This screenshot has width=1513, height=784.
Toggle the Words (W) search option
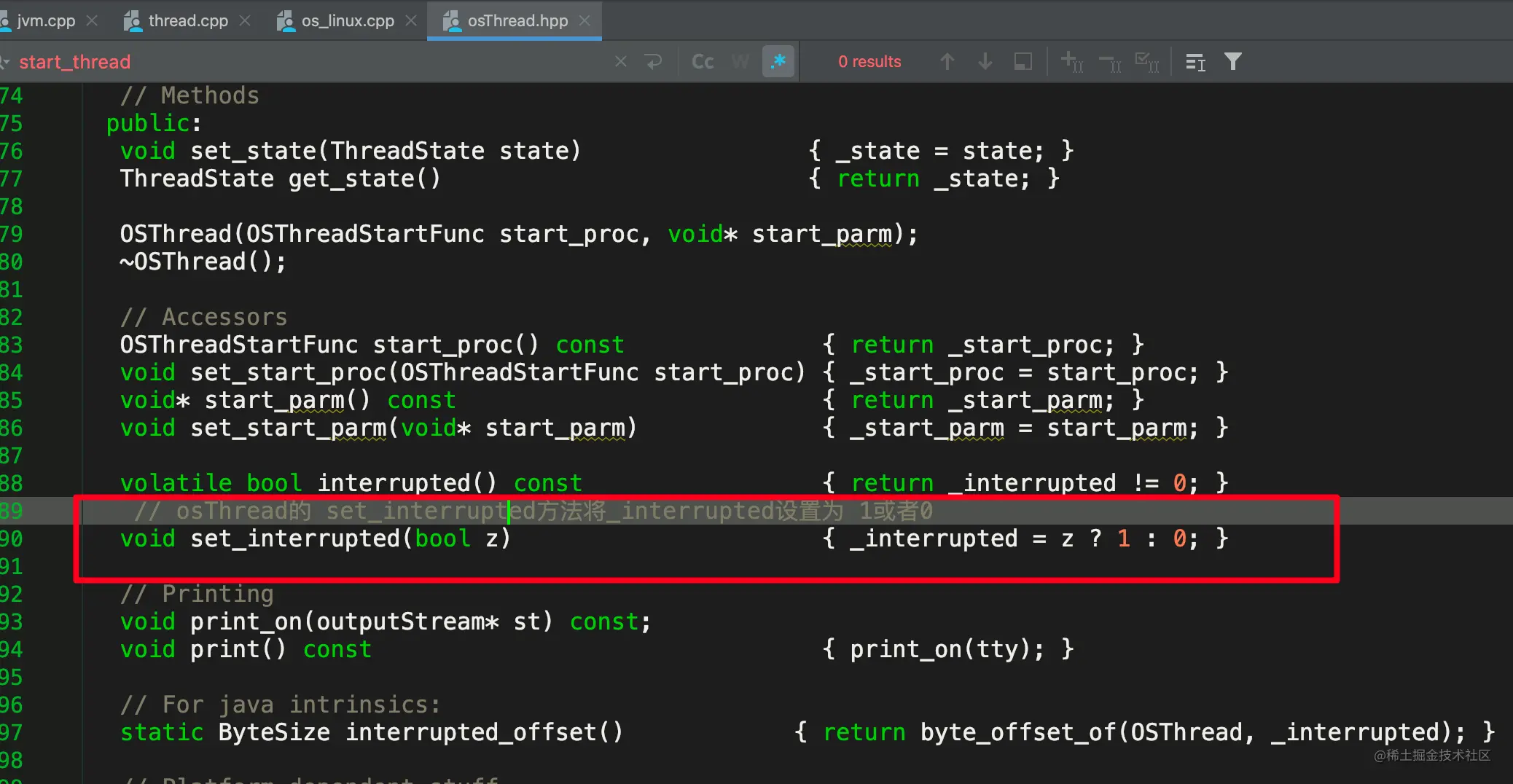point(740,62)
